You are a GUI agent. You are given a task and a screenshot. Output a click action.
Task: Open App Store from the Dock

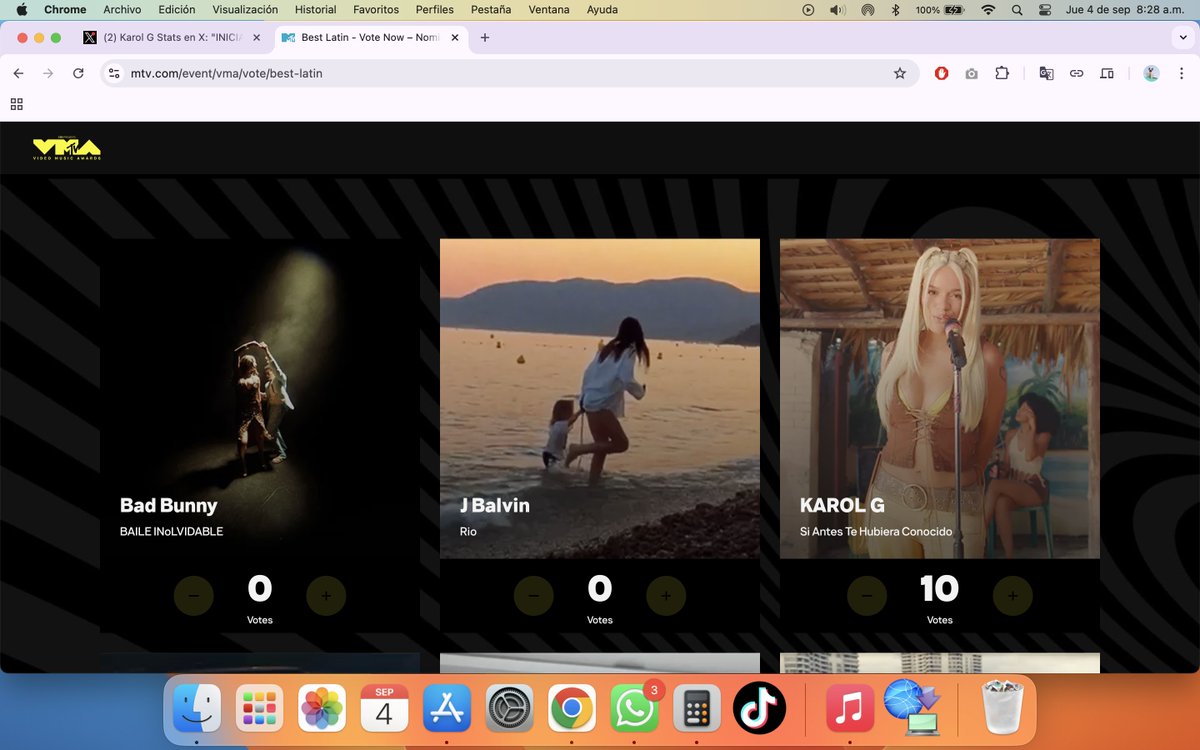pos(447,709)
